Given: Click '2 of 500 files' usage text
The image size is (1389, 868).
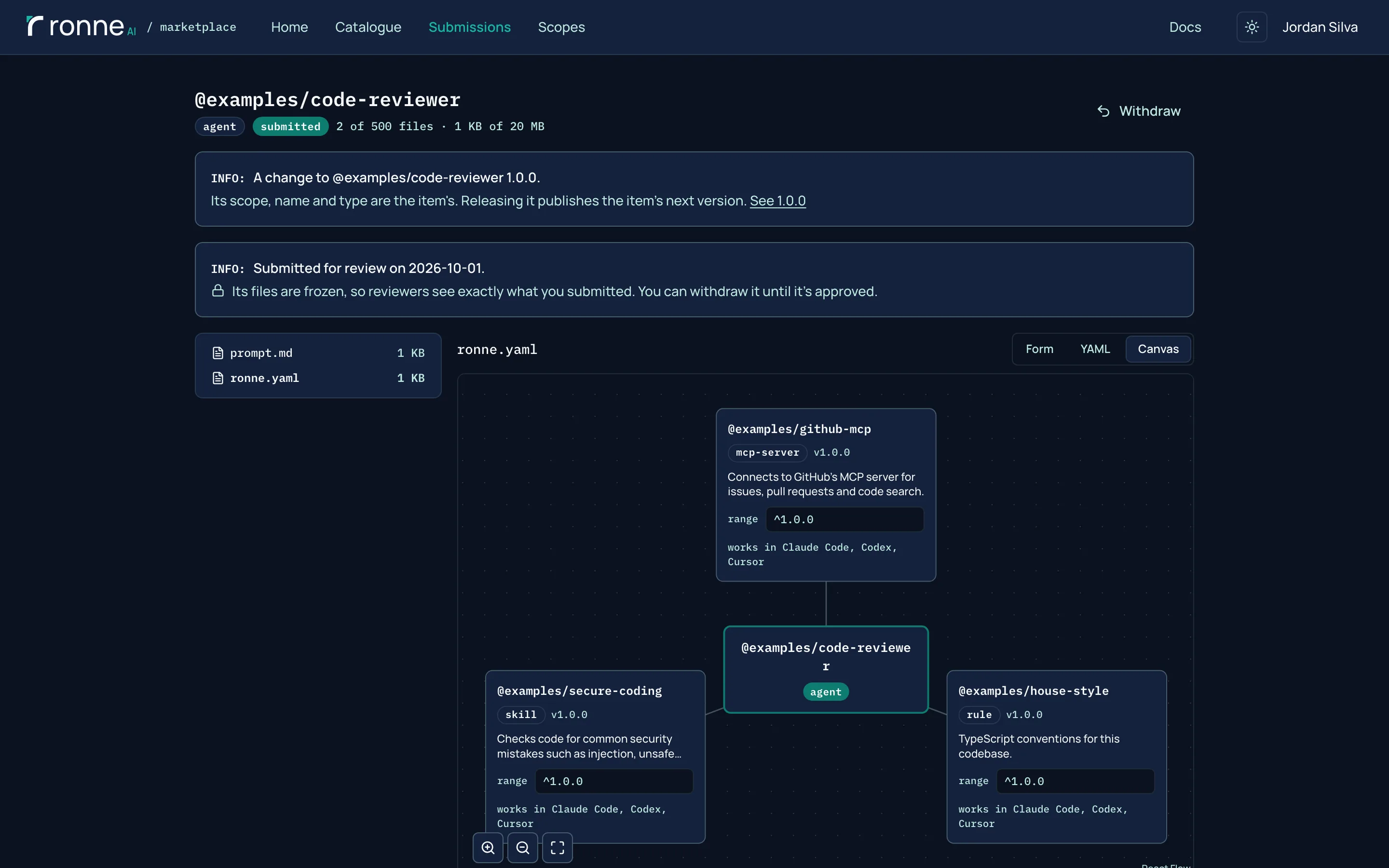Looking at the screenshot, I should tap(384, 126).
